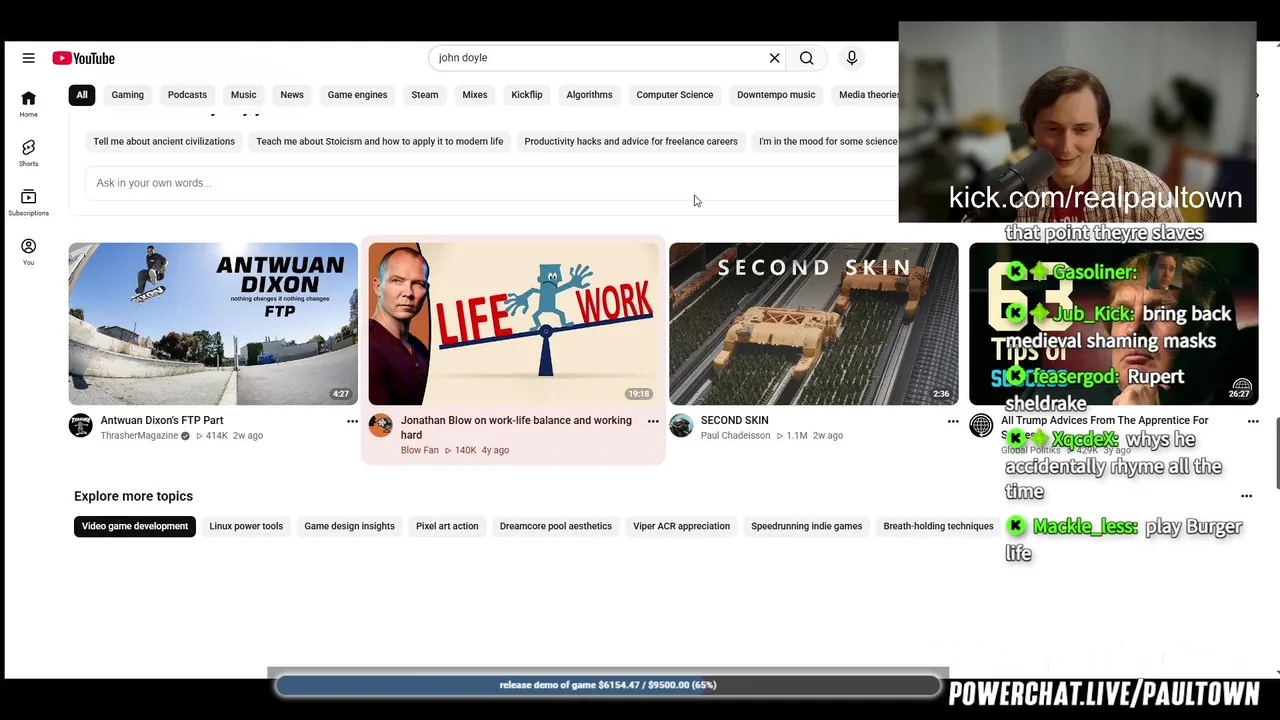1280x720 pixels.
Task: Open ThrasherMagazine channel name link
Action: pos(139,436)
